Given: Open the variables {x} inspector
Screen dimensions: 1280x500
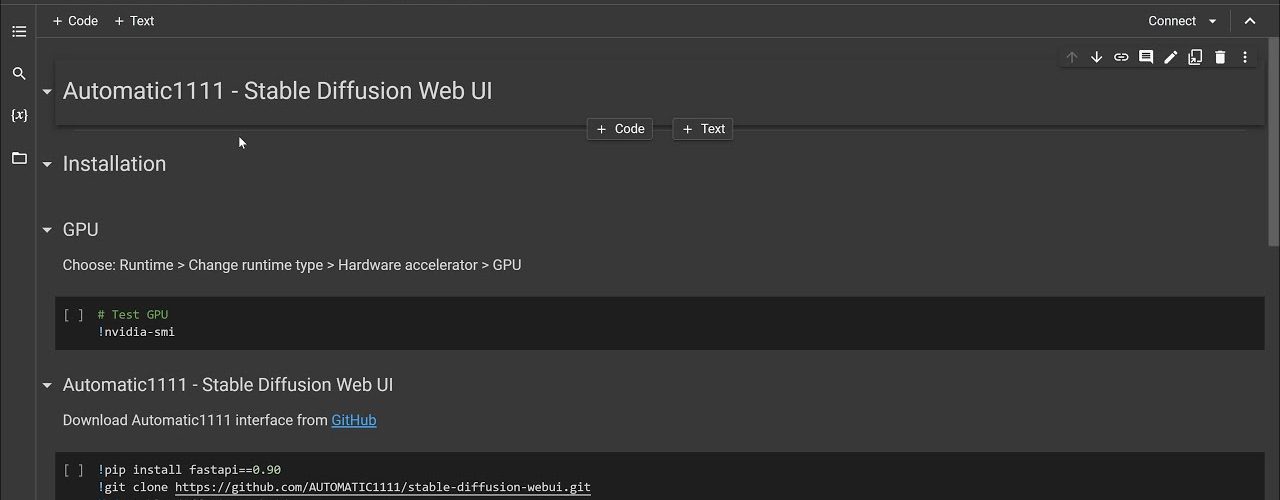Looking at the screenshot, I should click(x=19, y=115).
